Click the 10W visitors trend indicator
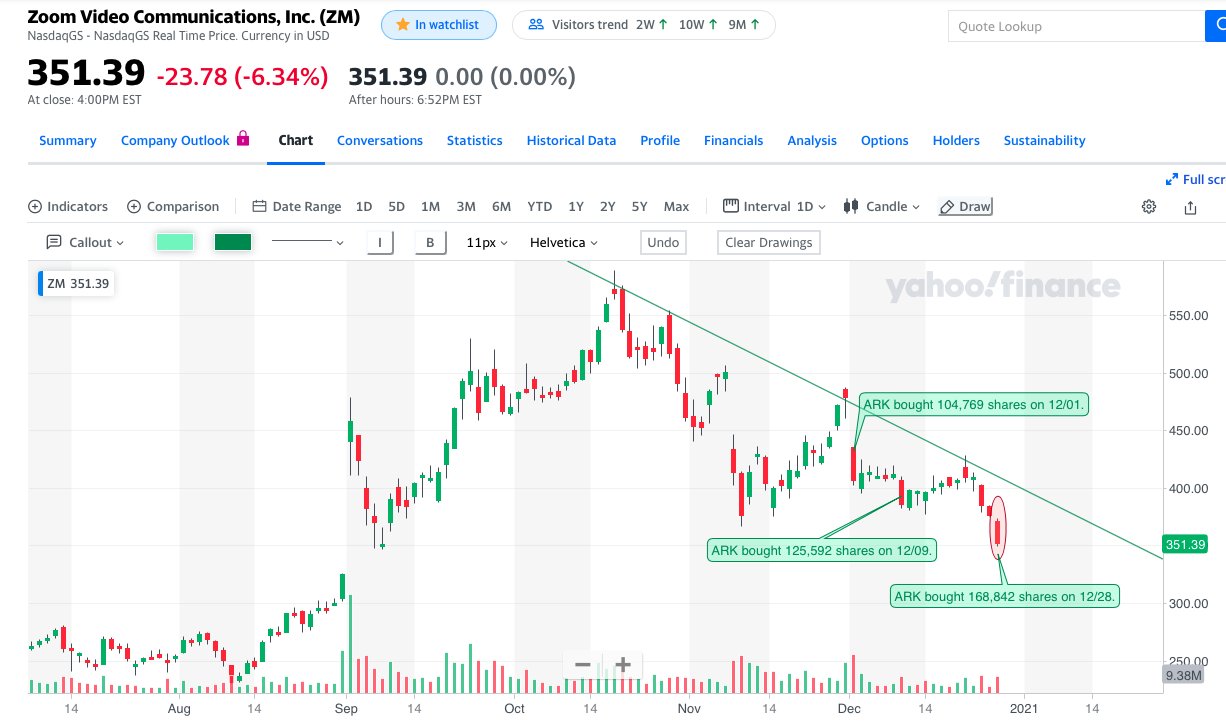 [x=698, y=25]
